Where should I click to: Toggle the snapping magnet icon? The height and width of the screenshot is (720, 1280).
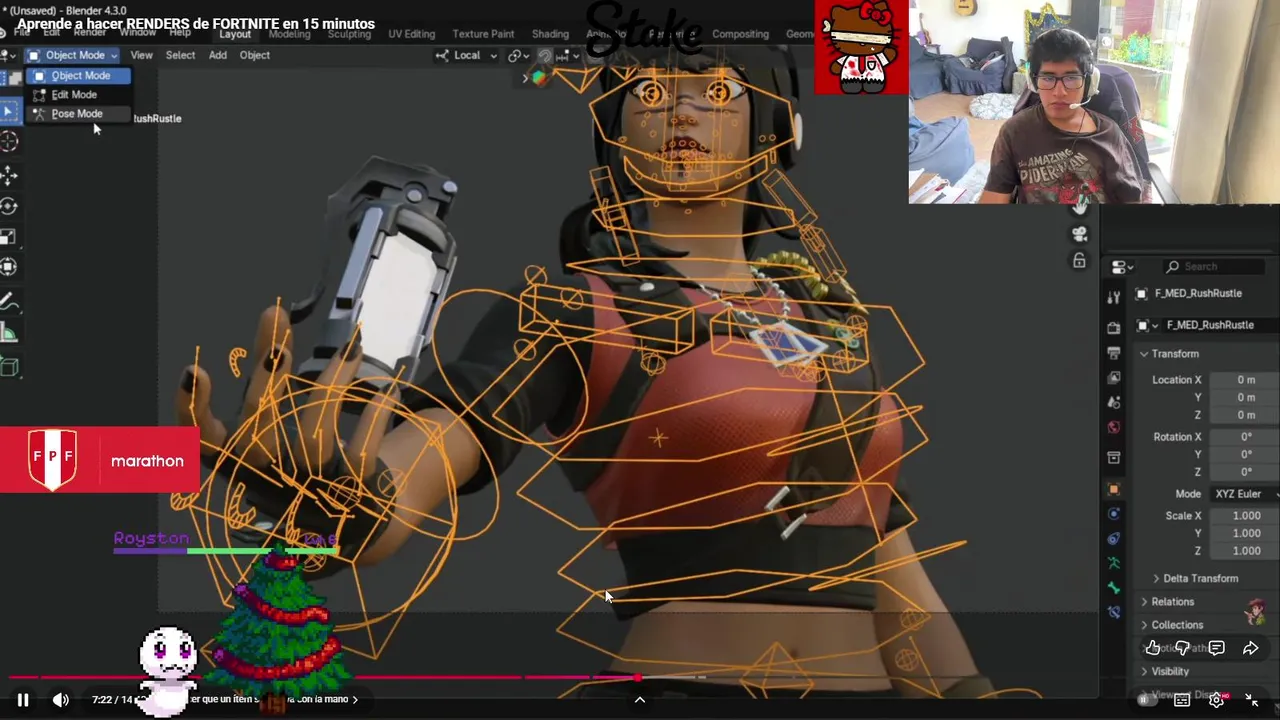tap(545, 55)
